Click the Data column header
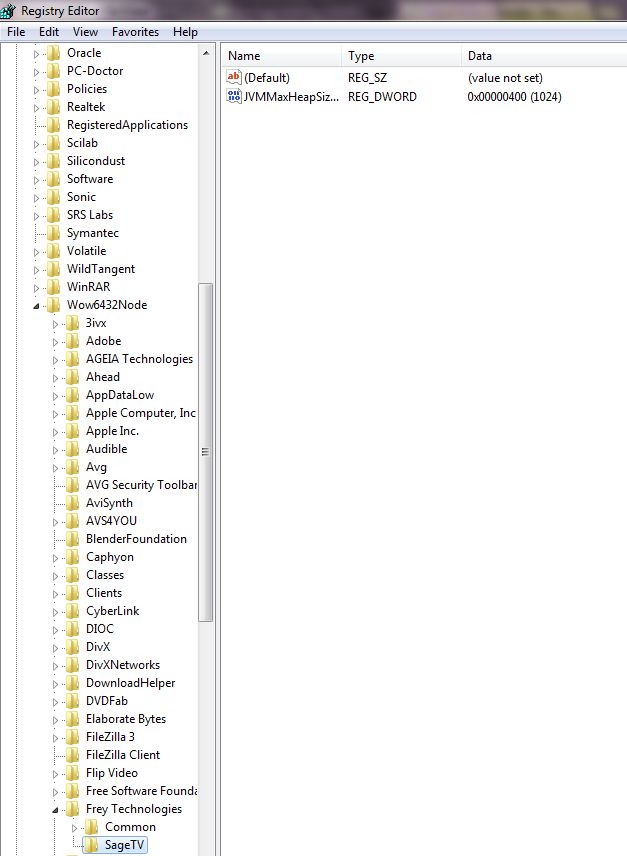The image size is (627, 856). 544,56
